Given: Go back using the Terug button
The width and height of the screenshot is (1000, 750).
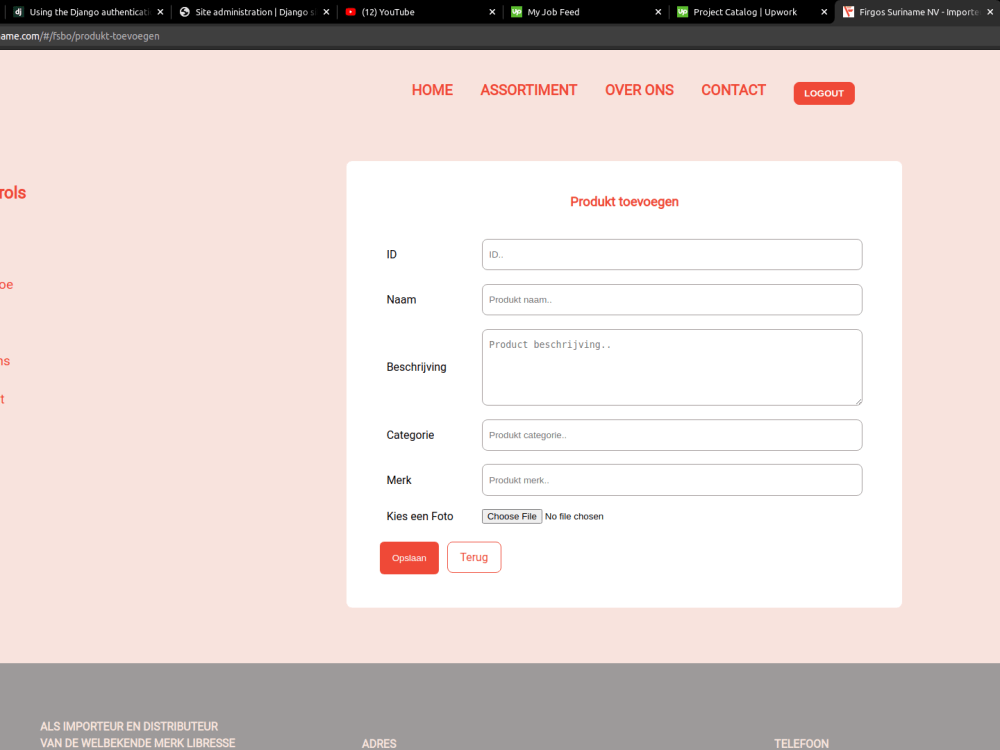Looking at the screenshot, I should 474,557.
